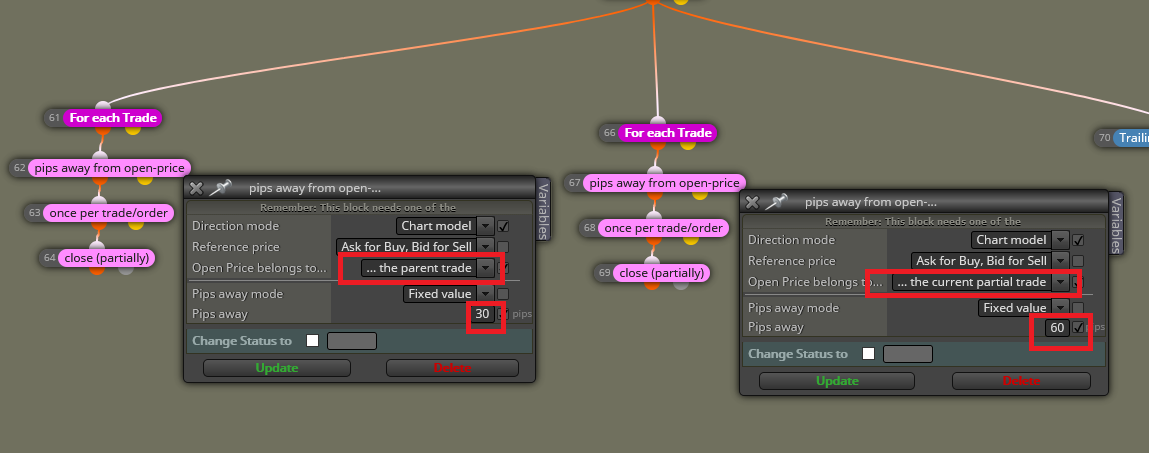The image size is (1149, 453).
Task: Open Reference price dropdown in right panel
Action: pyautogui.click(x=1060, y=260)
